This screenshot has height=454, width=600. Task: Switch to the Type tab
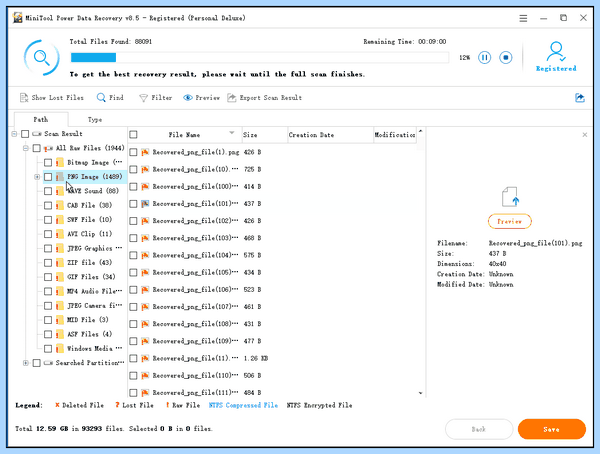[95, 119]
